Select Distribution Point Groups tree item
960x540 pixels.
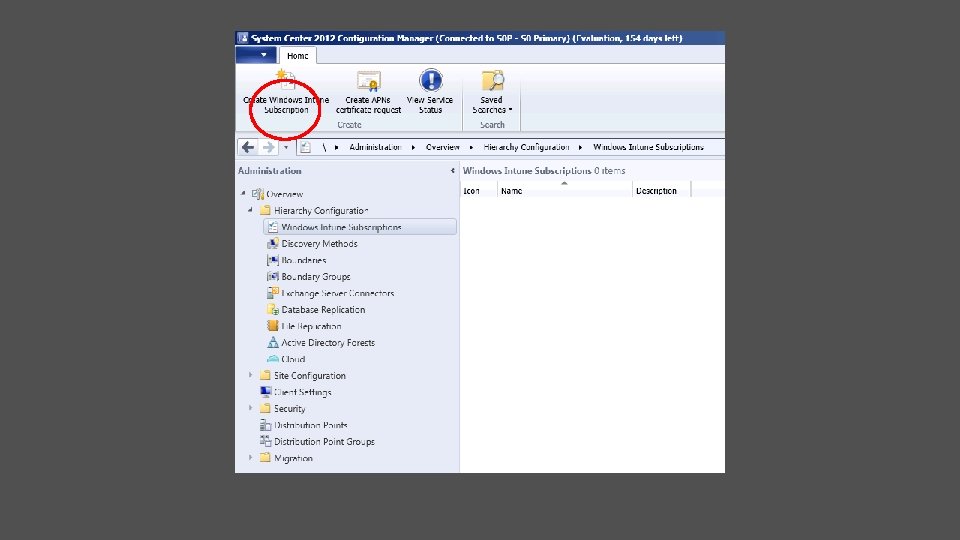[x=324, y=441]
